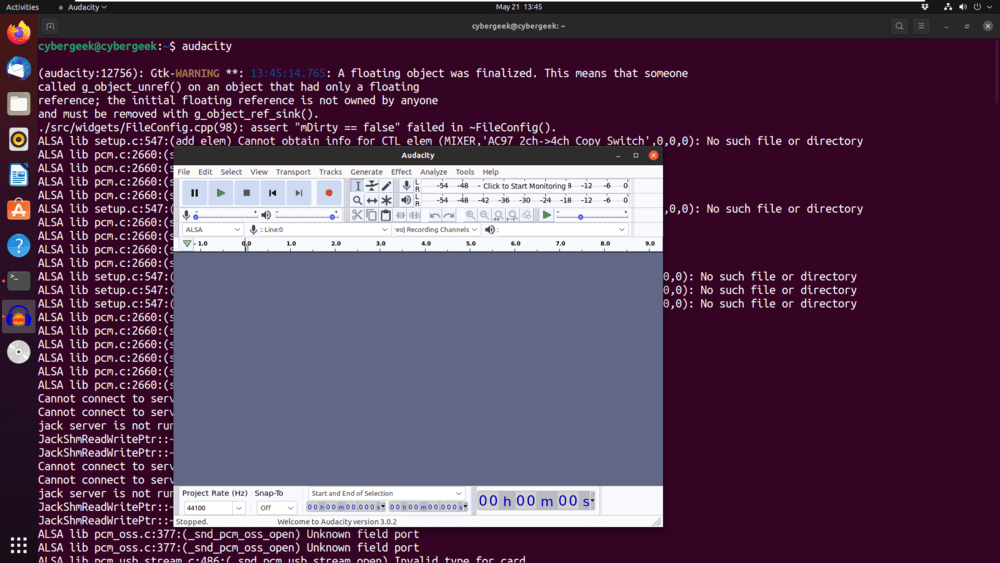Open the Transport menu
The height and width of the screenshot is (563, 1000).
pyautogui.click(x=293, y=172)
